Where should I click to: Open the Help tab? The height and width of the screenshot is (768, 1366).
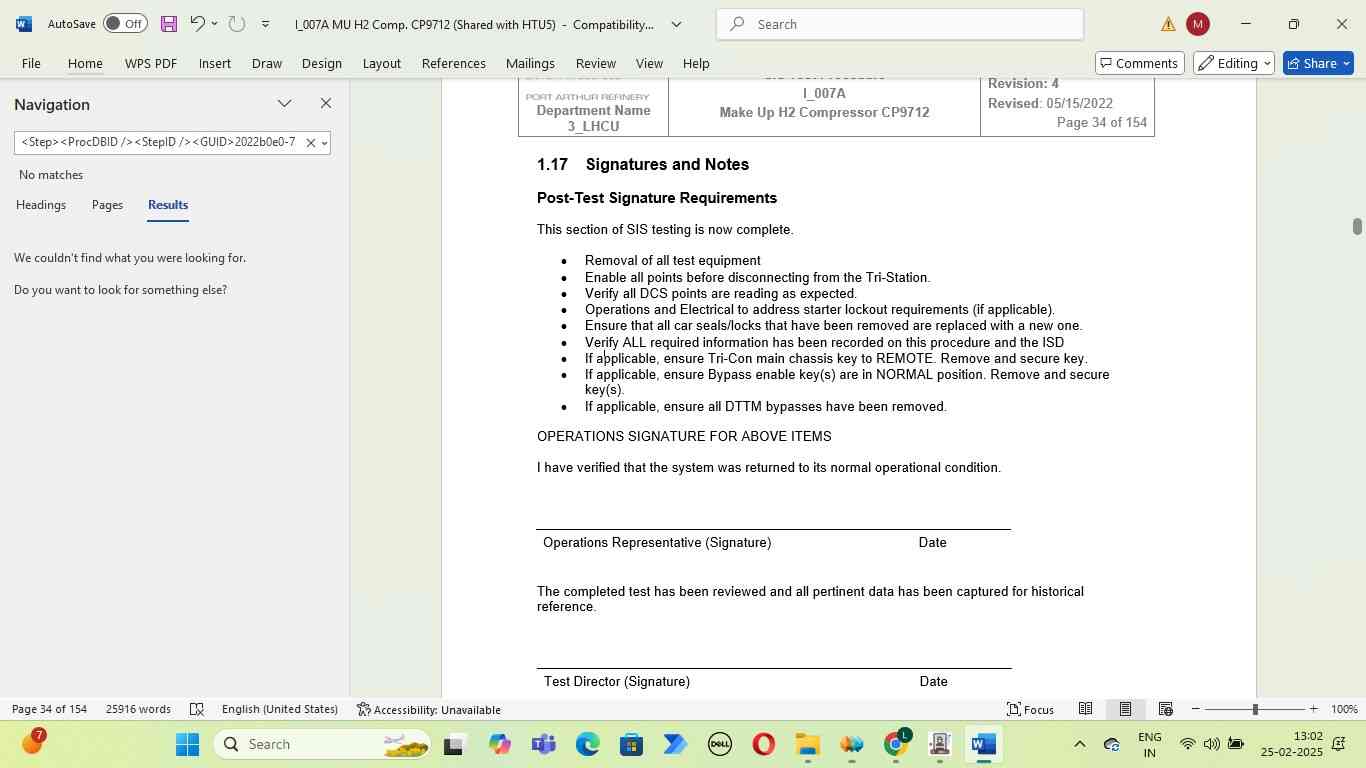click(696, 63)
